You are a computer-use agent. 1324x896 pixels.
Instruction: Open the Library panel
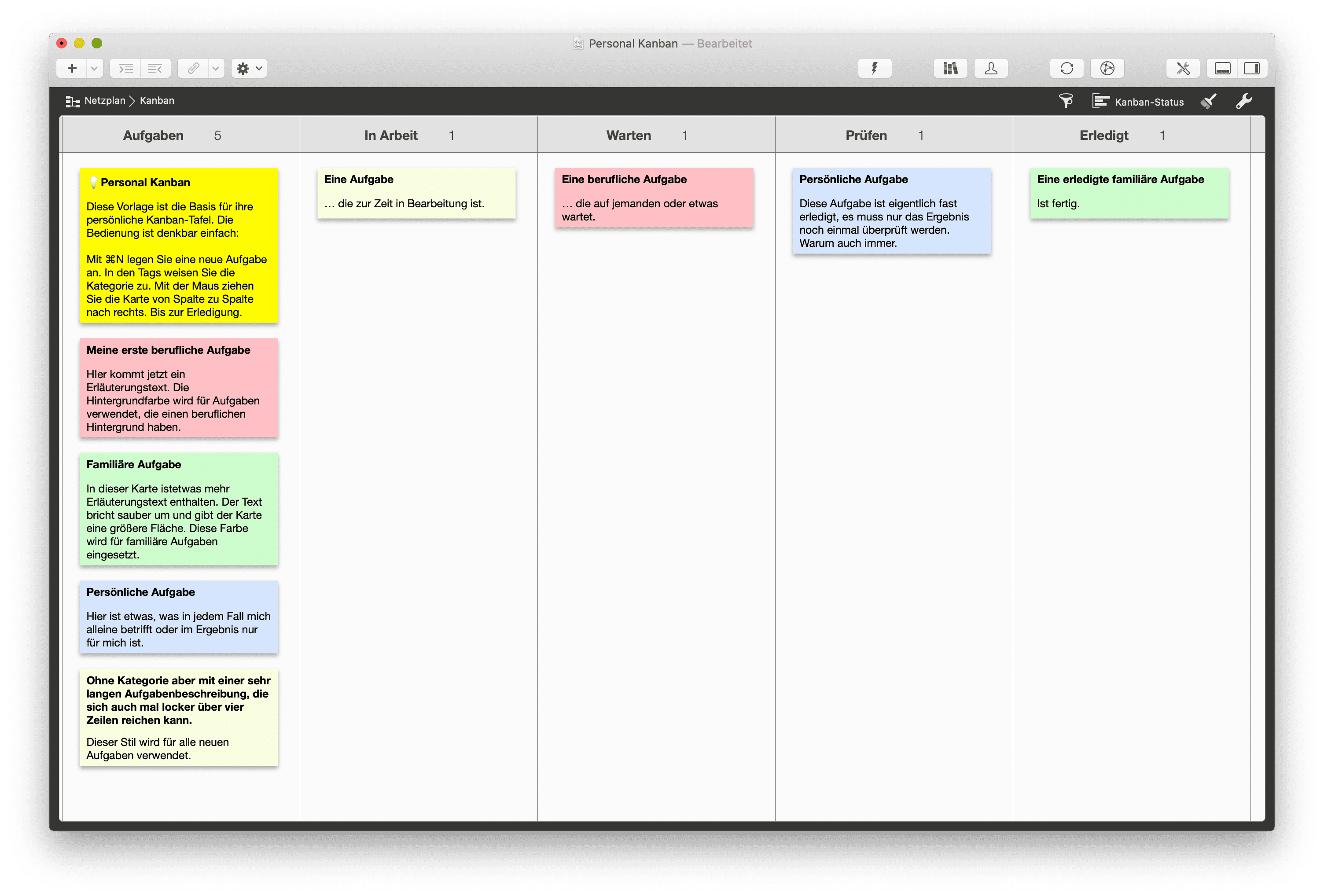[950, 68]
